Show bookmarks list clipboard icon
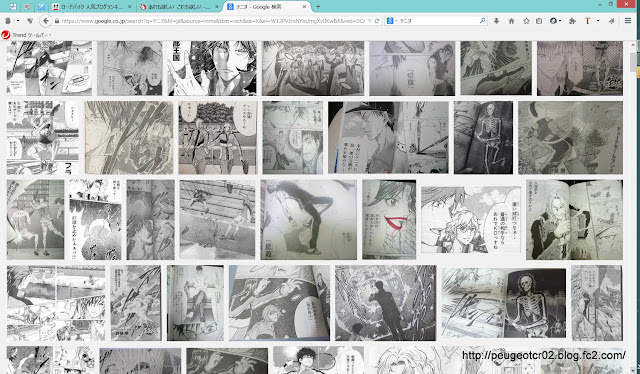This screenshot has width=640, height=374. tap(539, 21)
